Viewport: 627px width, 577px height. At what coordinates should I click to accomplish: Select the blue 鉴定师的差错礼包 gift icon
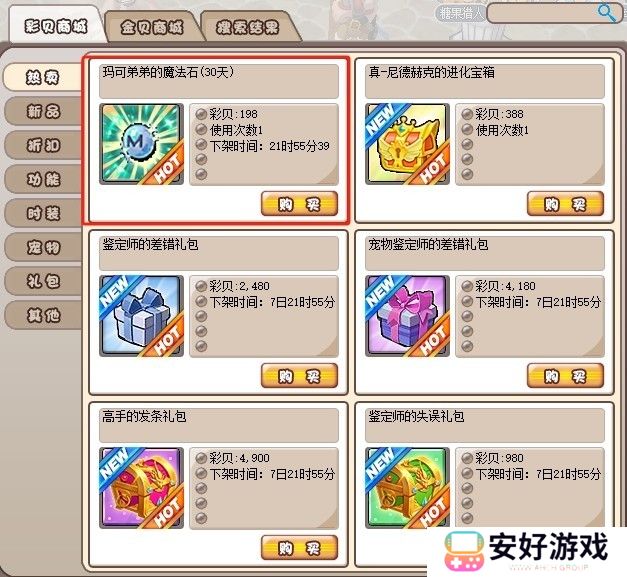(x=142, y=316)
